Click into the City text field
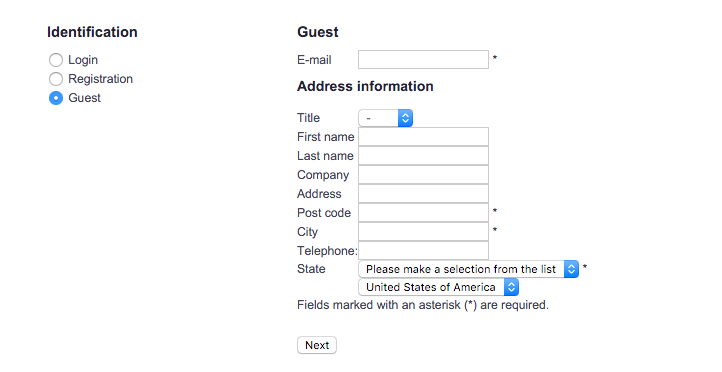This screenshot has width=722, height=372. 423,232
